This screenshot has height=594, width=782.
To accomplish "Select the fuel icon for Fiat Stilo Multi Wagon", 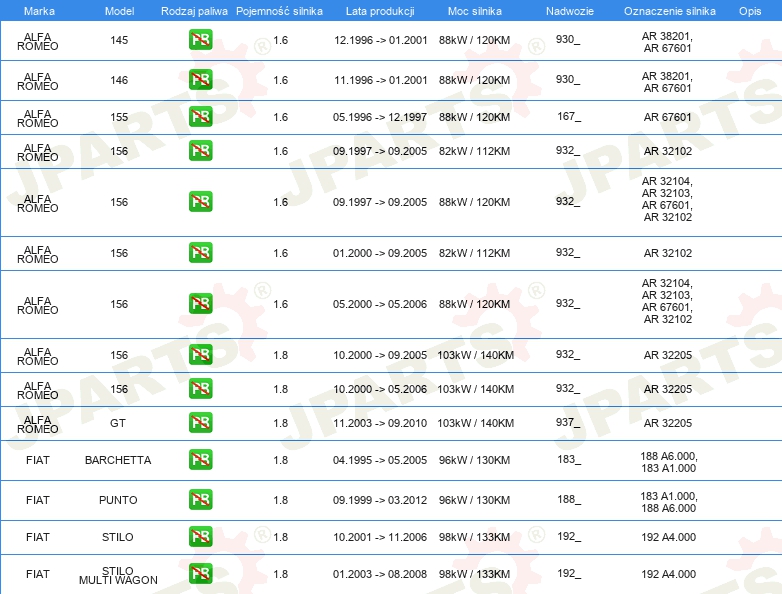I will tap(200, 574).
